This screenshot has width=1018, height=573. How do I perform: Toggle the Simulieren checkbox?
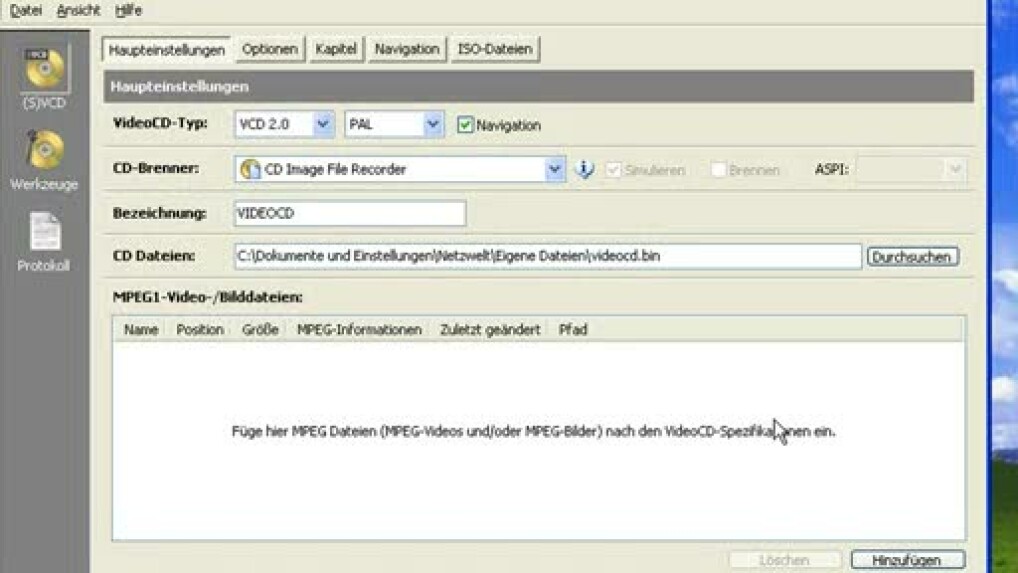pyautogui.click(x=614, y=170)
